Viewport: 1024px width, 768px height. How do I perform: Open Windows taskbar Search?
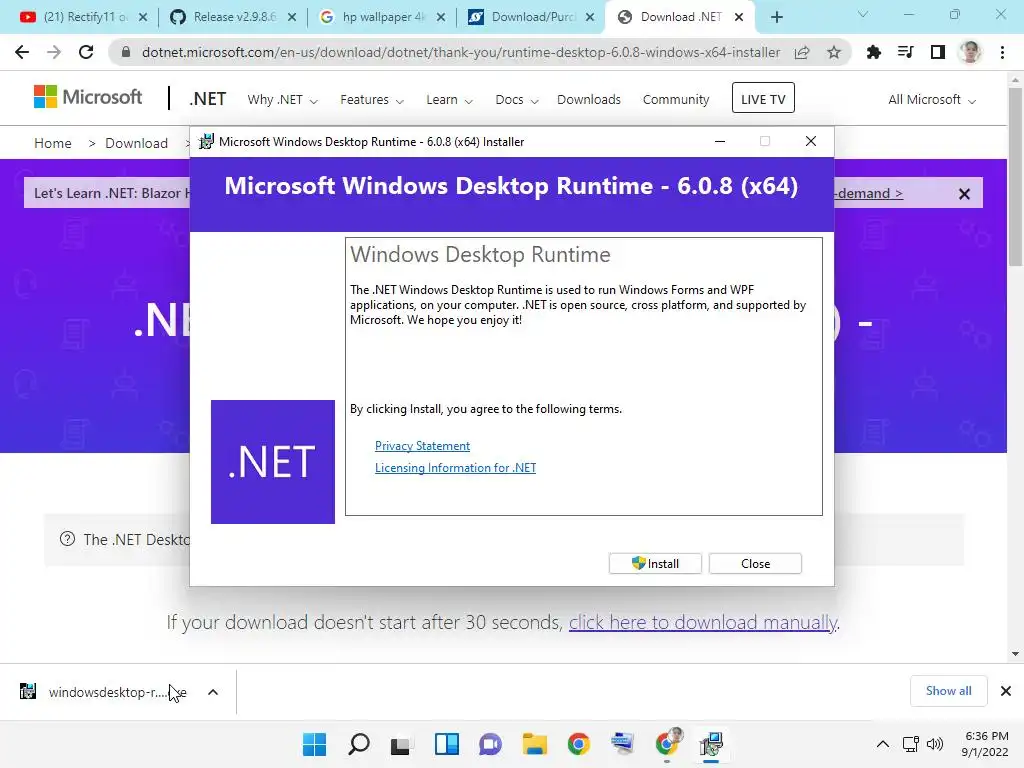(359, 744)
